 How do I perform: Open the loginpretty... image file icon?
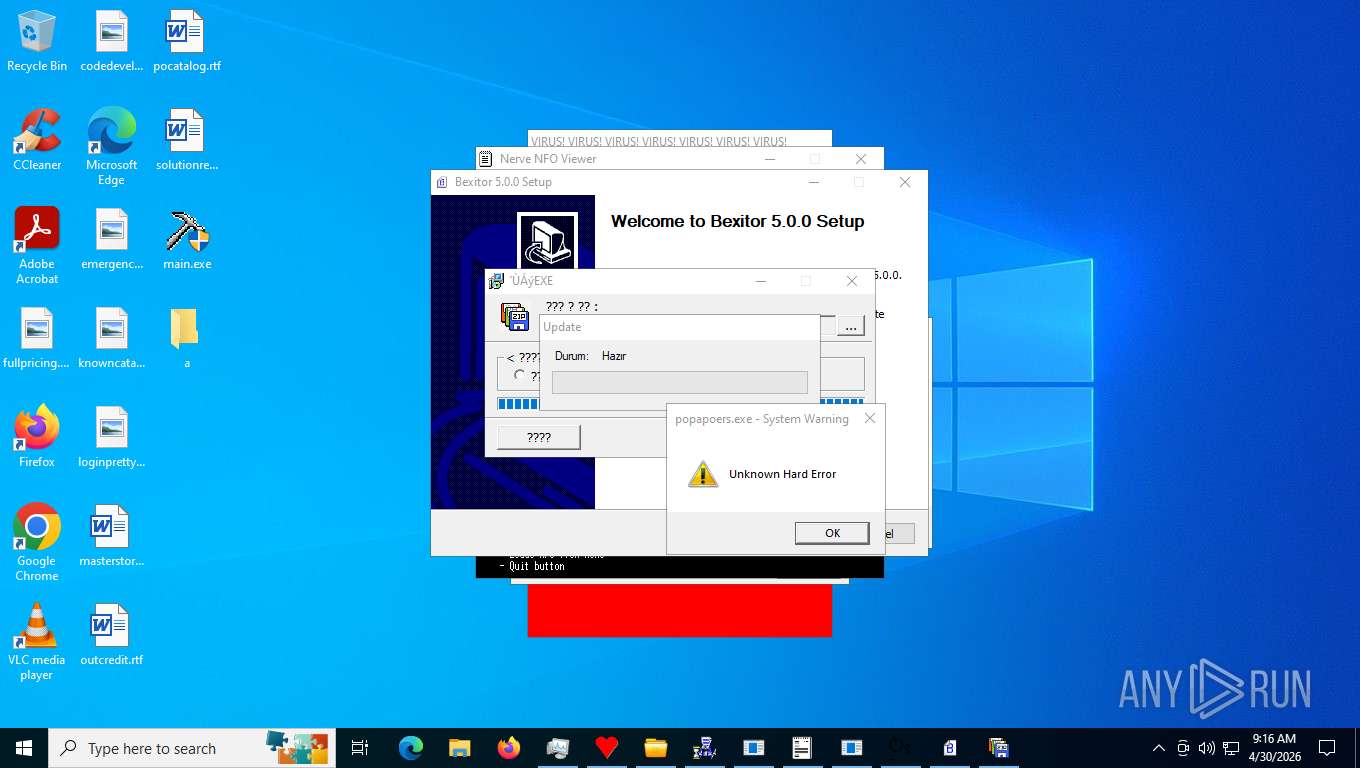[x=111, y=436]
